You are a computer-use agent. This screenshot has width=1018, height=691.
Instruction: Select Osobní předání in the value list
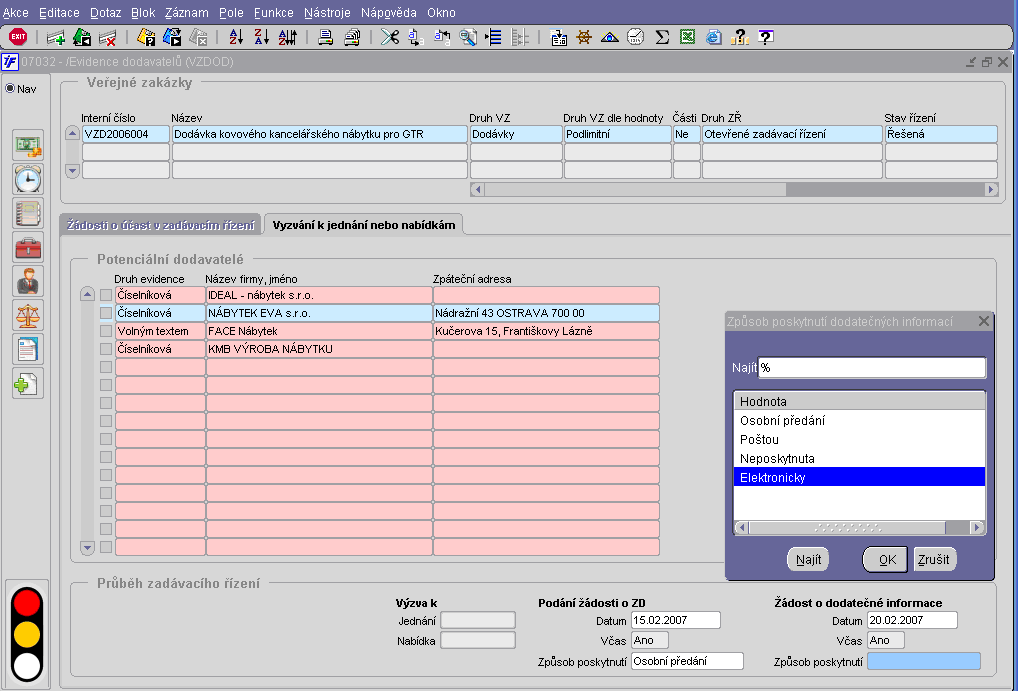coord(859,420)
